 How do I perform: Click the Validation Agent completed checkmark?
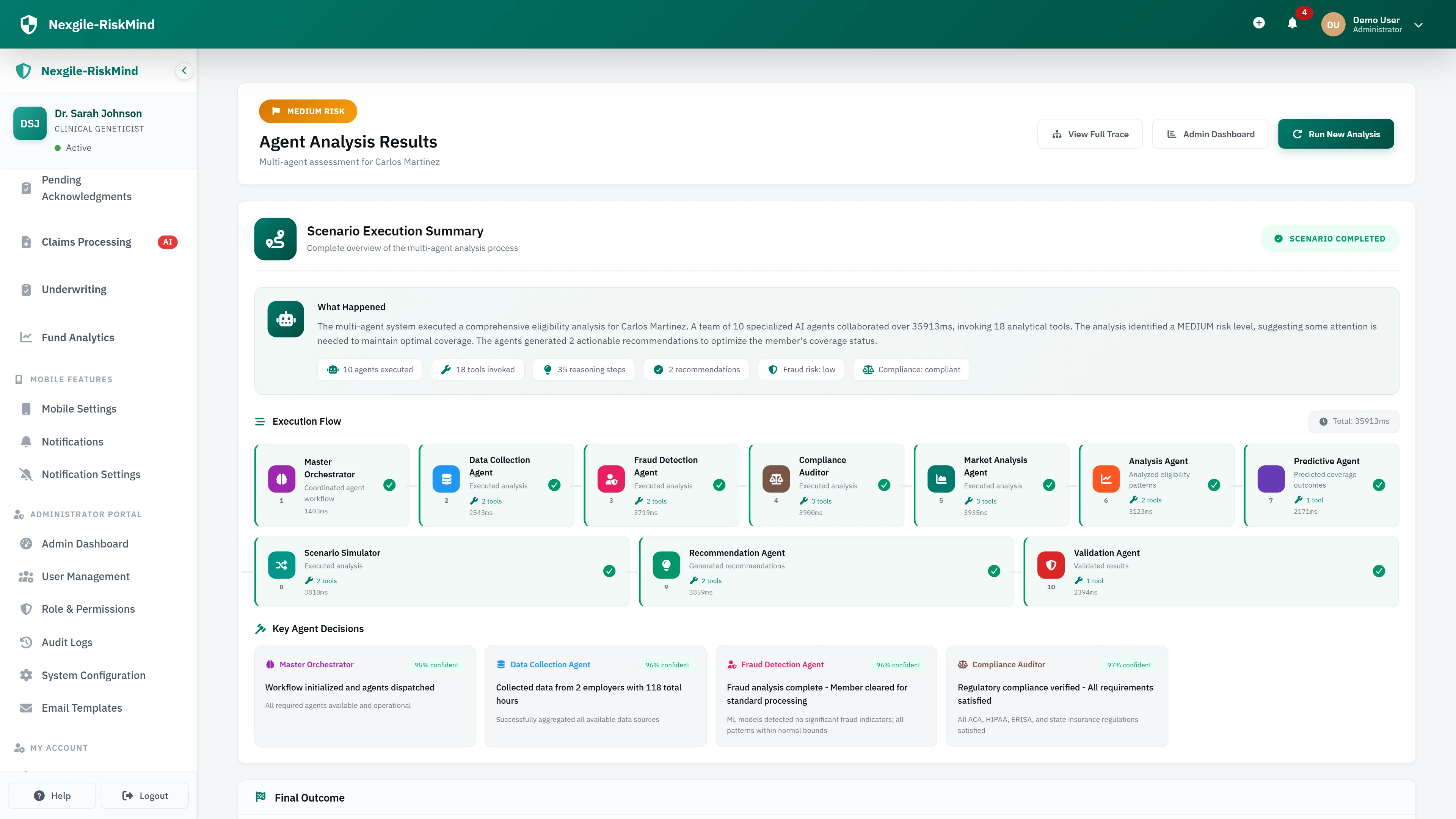tap(1379, 571)
